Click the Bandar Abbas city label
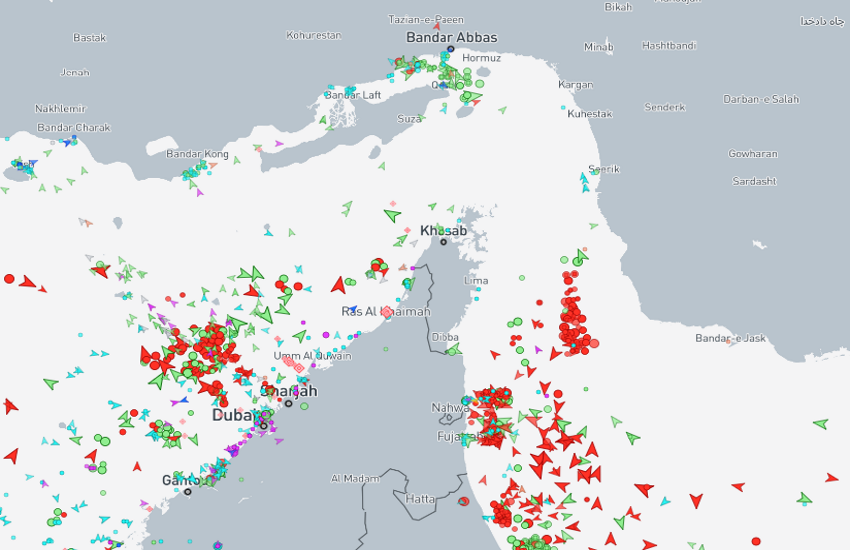 coord(451,37)
